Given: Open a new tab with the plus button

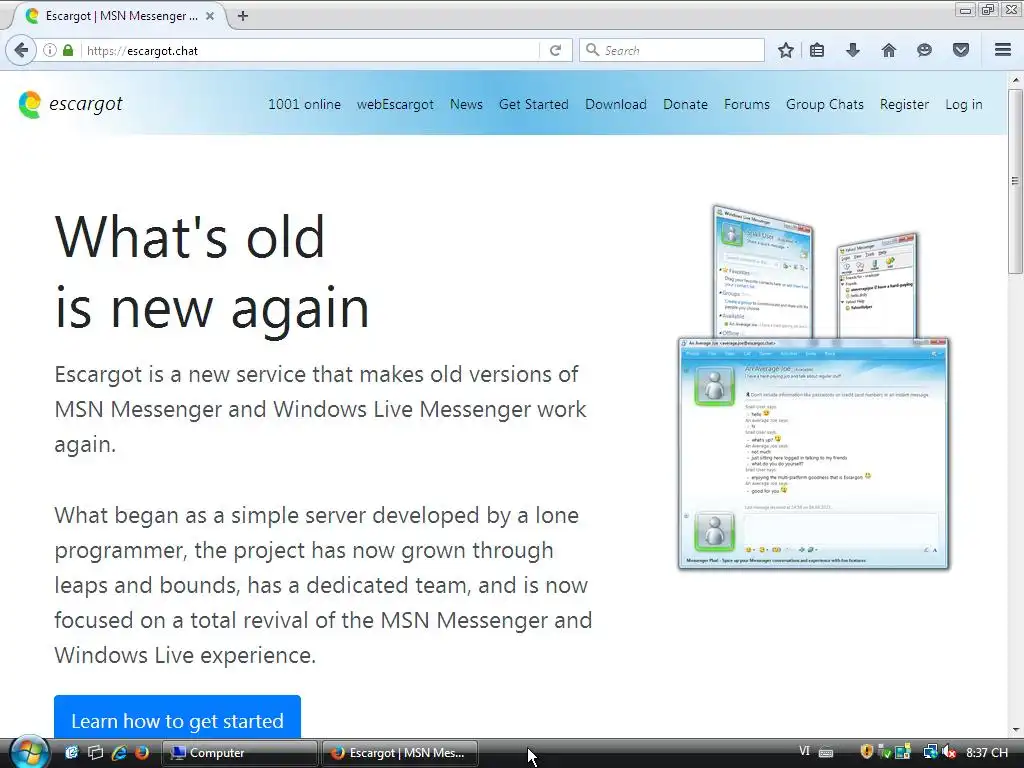Looking at the screenshot, I should 243,16.
